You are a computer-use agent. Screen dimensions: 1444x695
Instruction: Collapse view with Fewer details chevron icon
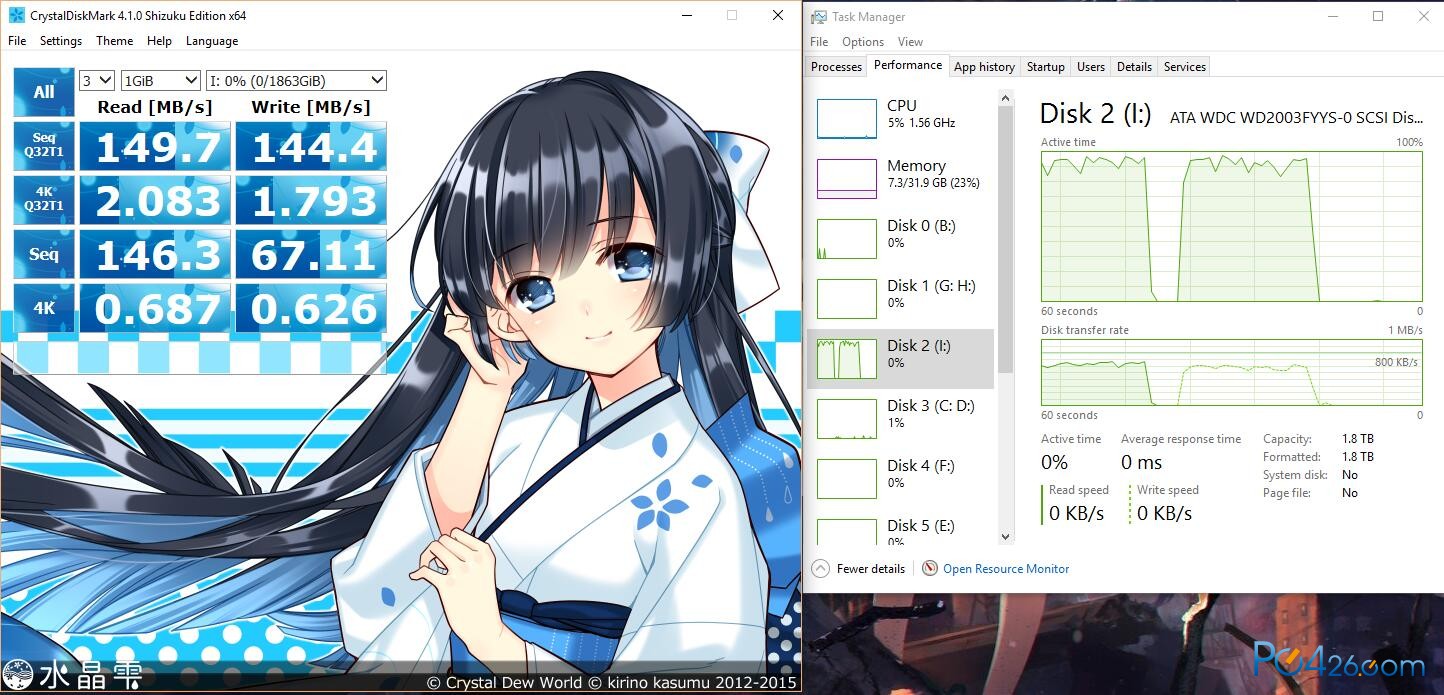coord(821,568)
